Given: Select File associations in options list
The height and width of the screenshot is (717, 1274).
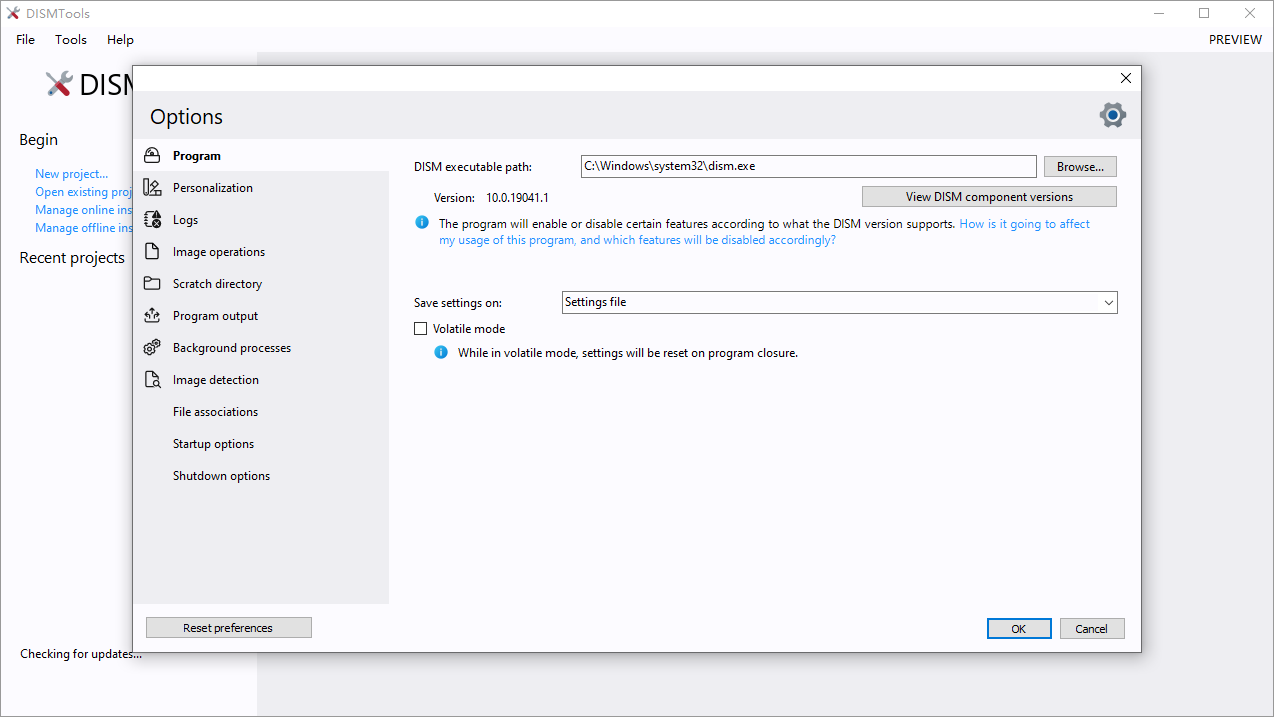Looking at the screenshot, I should [215, 412].
